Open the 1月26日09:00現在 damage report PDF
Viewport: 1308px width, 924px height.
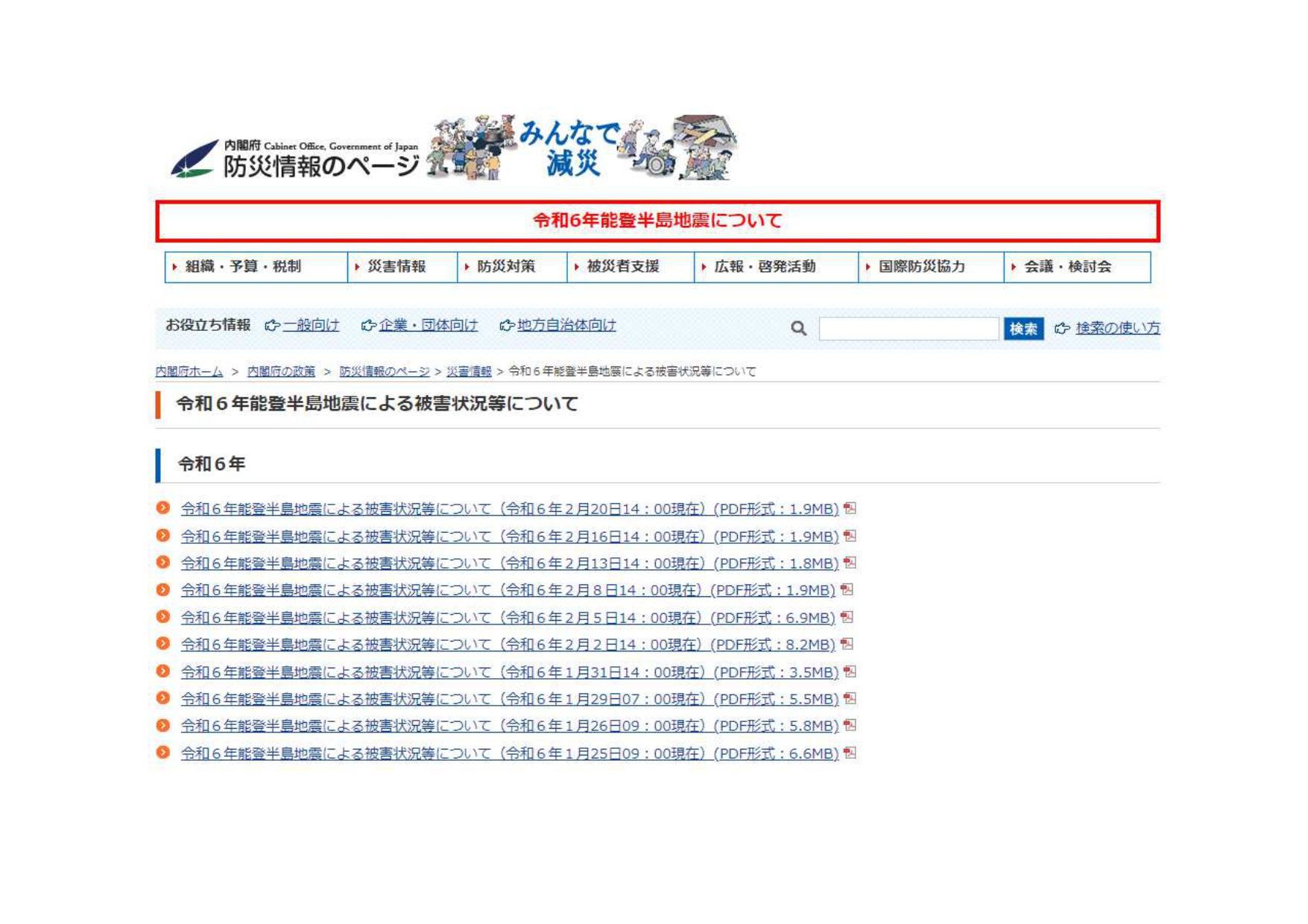(x=510, y=726)
